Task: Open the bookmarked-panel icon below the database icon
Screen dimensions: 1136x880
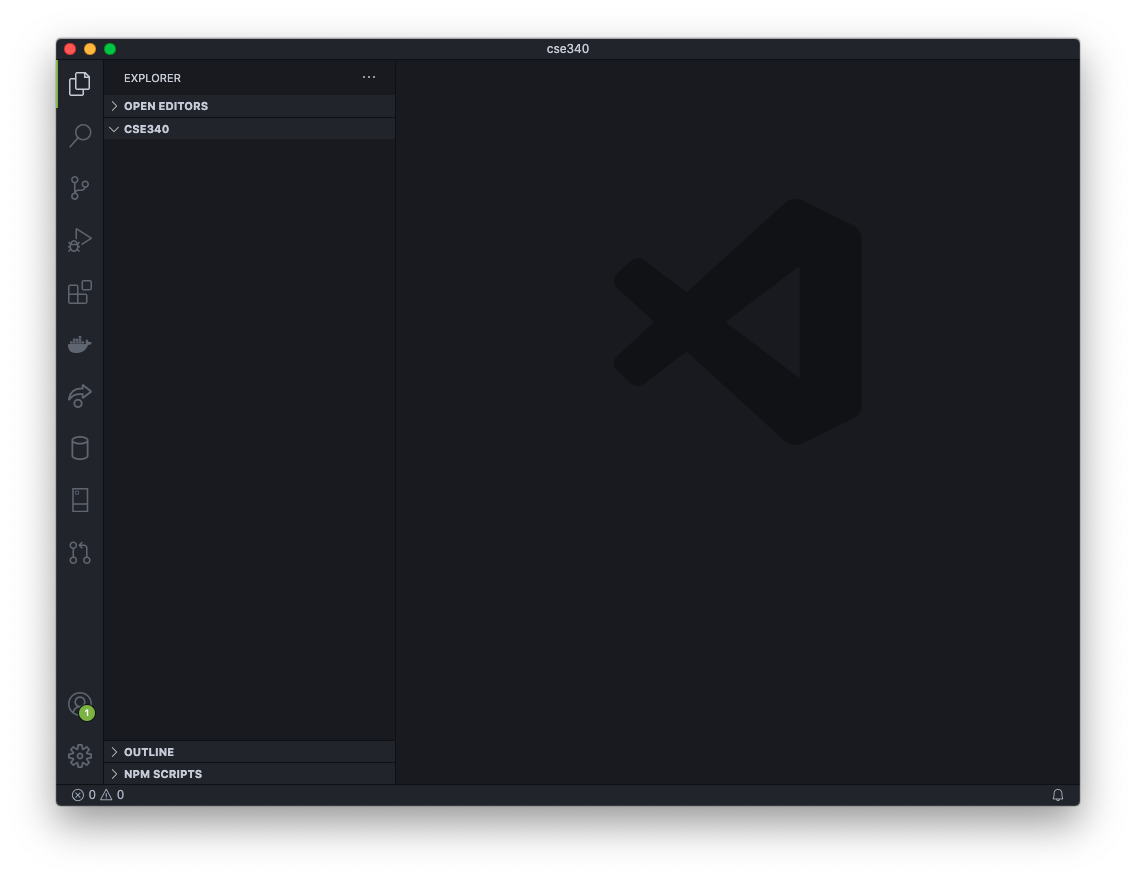Action: click(x=80, y=500)
